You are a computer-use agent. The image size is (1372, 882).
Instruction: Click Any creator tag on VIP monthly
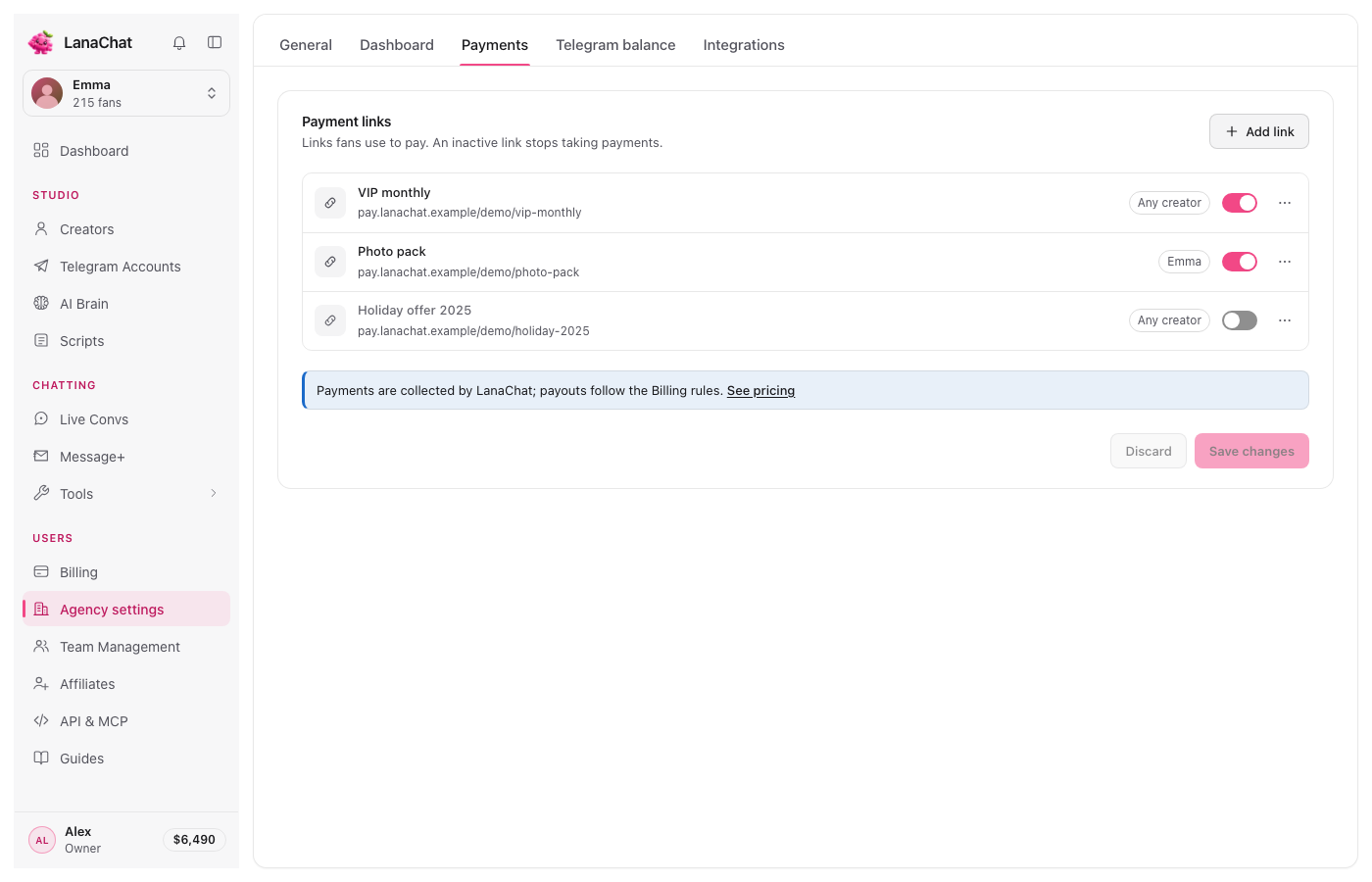(x=1169, y=203)
